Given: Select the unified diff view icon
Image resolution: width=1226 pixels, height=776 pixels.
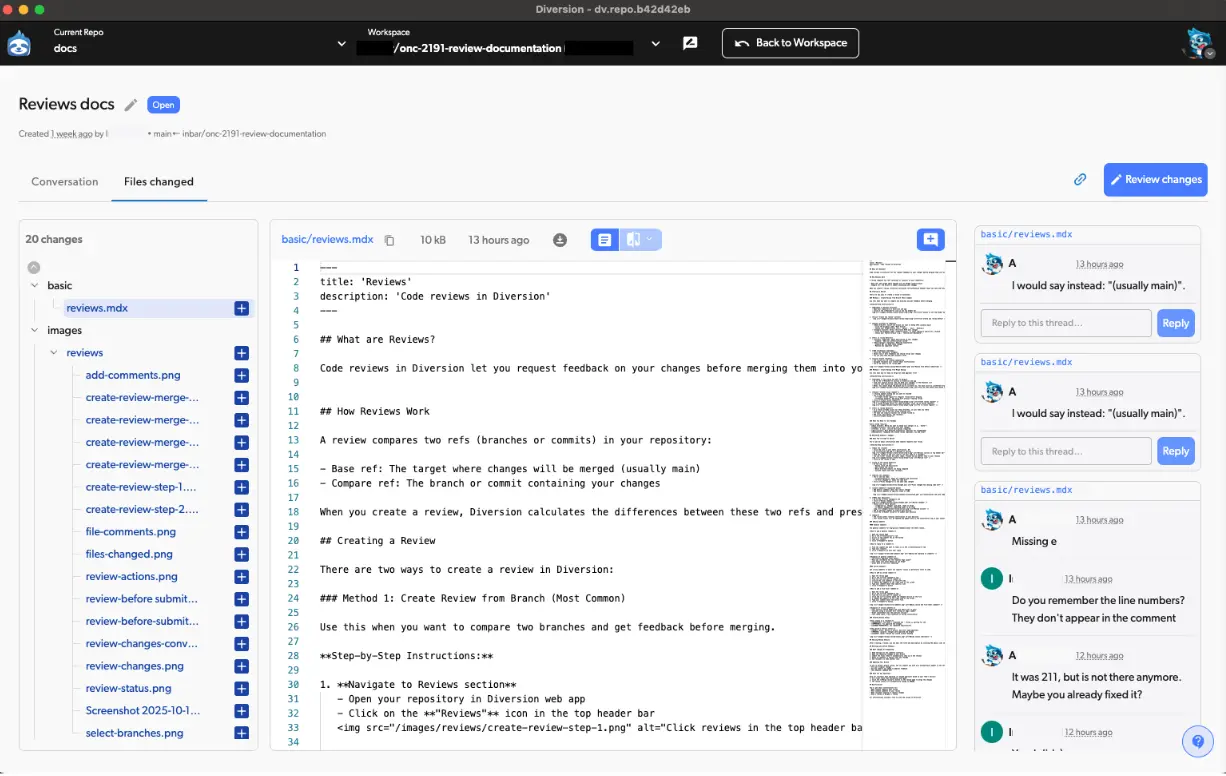Looking at the screenshot, I should tap(604, 239).
